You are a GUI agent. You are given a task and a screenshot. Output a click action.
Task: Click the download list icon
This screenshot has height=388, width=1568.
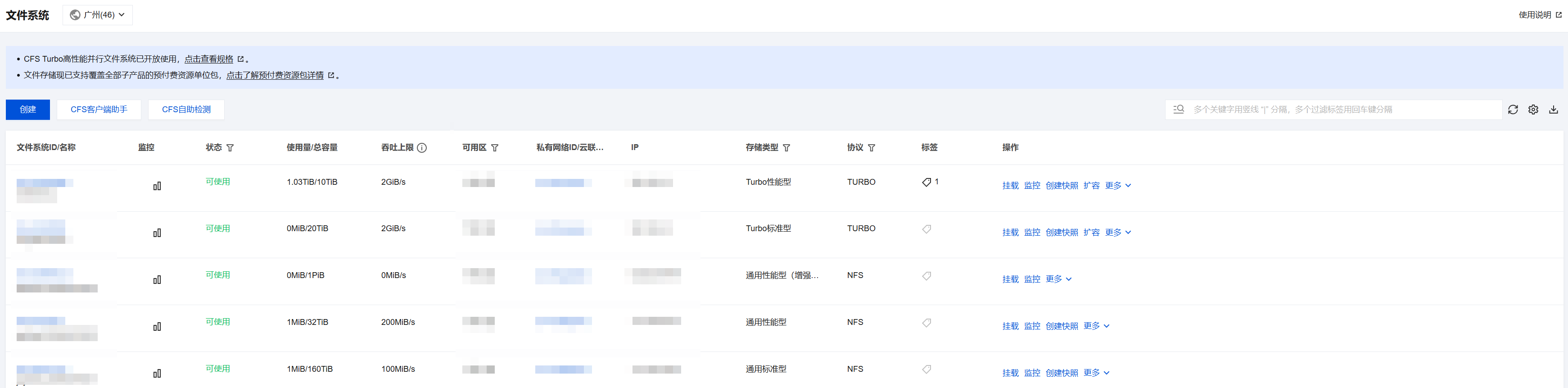coord(1554,110)
